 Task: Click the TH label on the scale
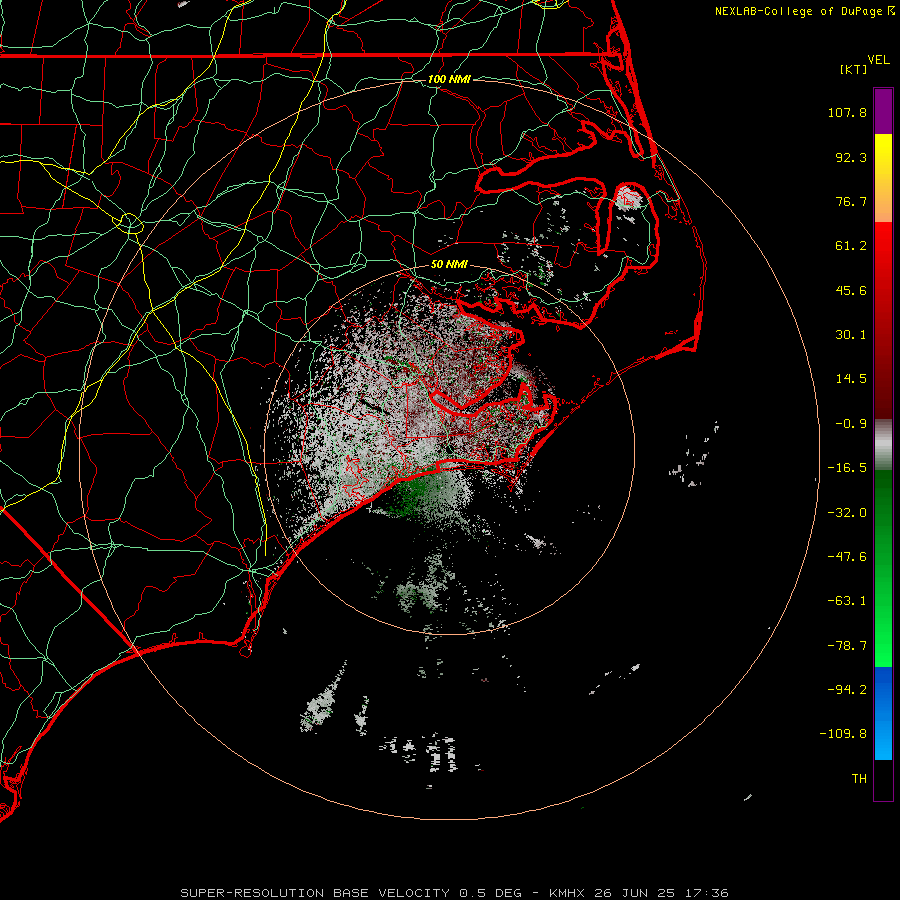[x=859, y=779]
